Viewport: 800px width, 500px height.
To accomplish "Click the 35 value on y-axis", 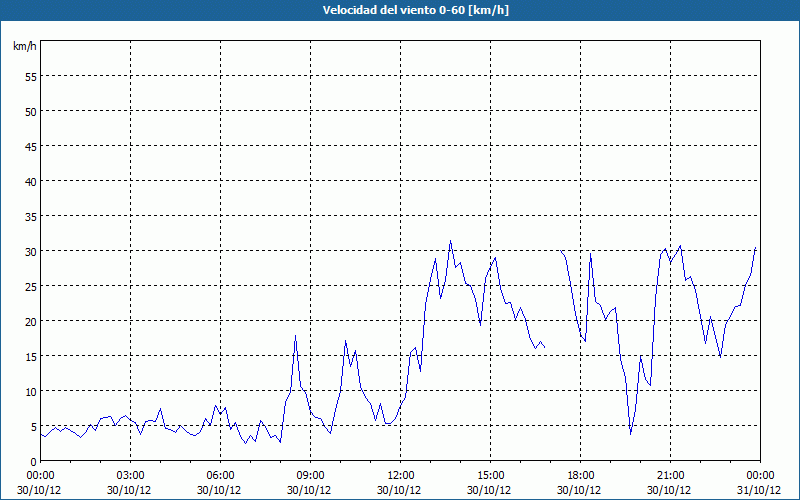I will coord(31,216).
